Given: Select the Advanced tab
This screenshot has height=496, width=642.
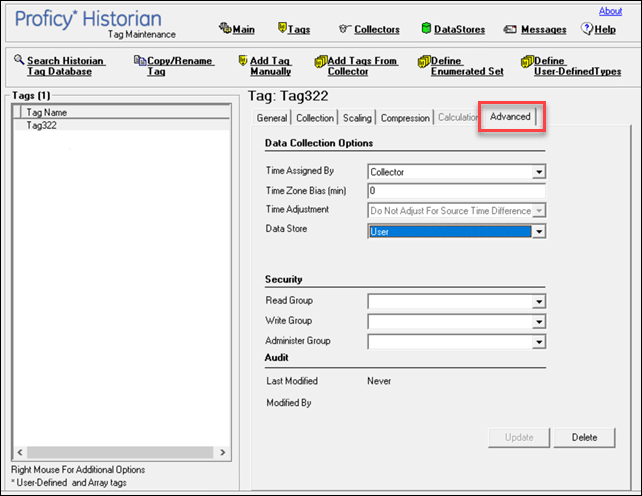Looking at the screenshot, I should pos(510,117).
